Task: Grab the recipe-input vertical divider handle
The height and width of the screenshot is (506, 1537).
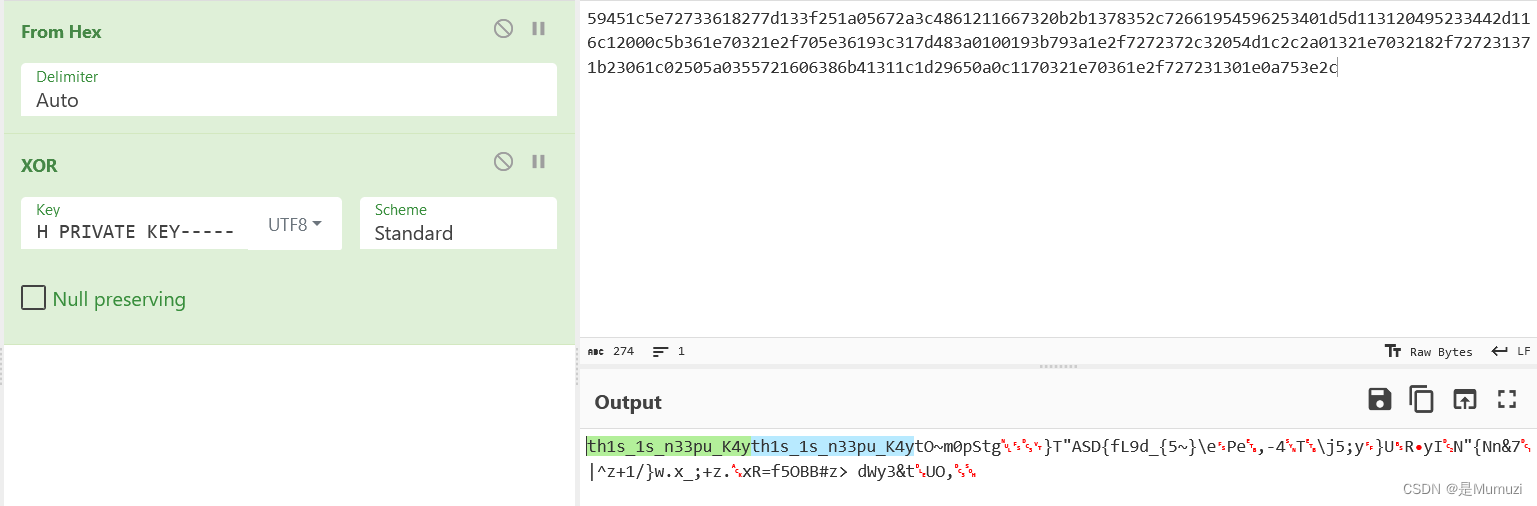Action: tap(576, 368)
